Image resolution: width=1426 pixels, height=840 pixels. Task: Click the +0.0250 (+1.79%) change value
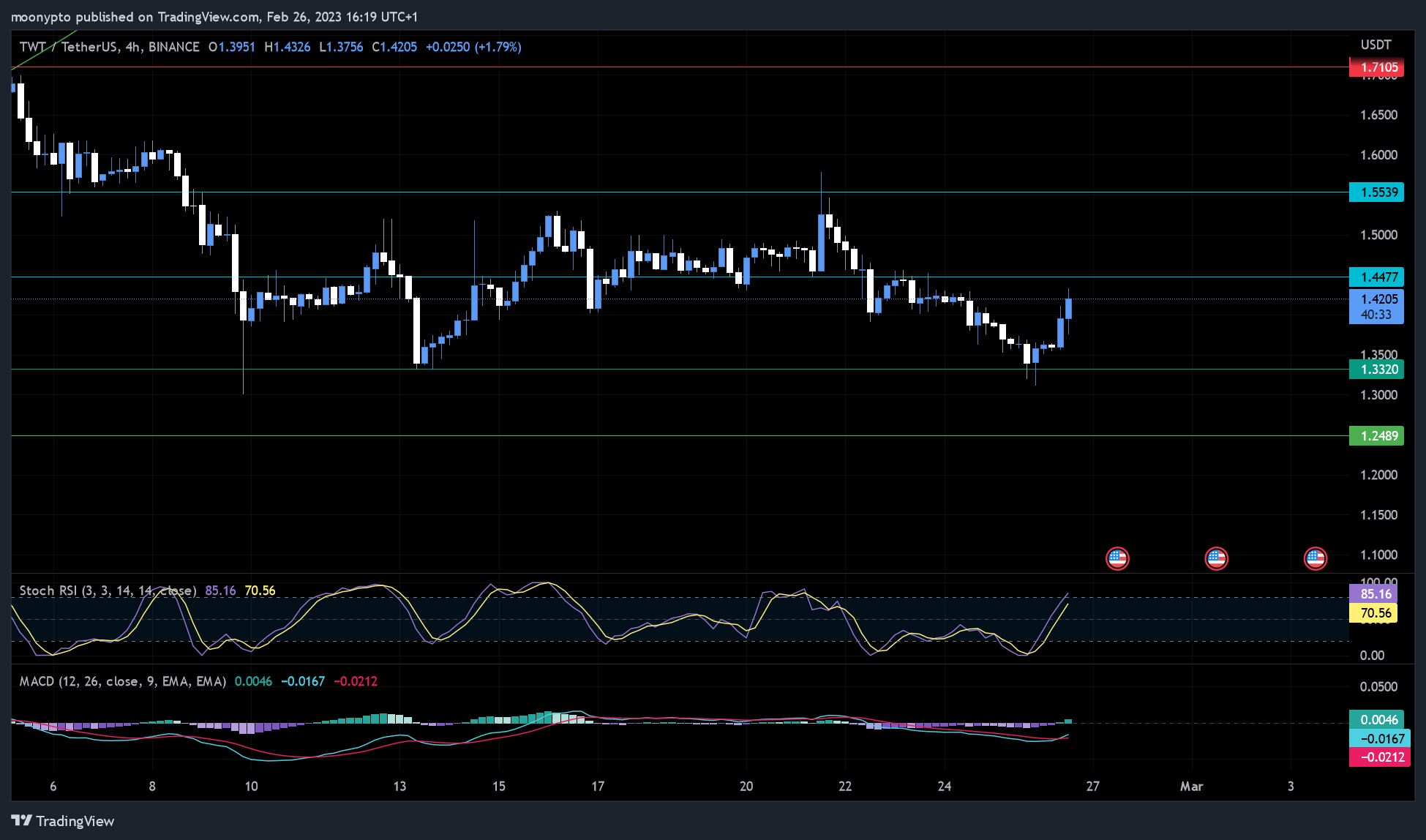(473, 47)
